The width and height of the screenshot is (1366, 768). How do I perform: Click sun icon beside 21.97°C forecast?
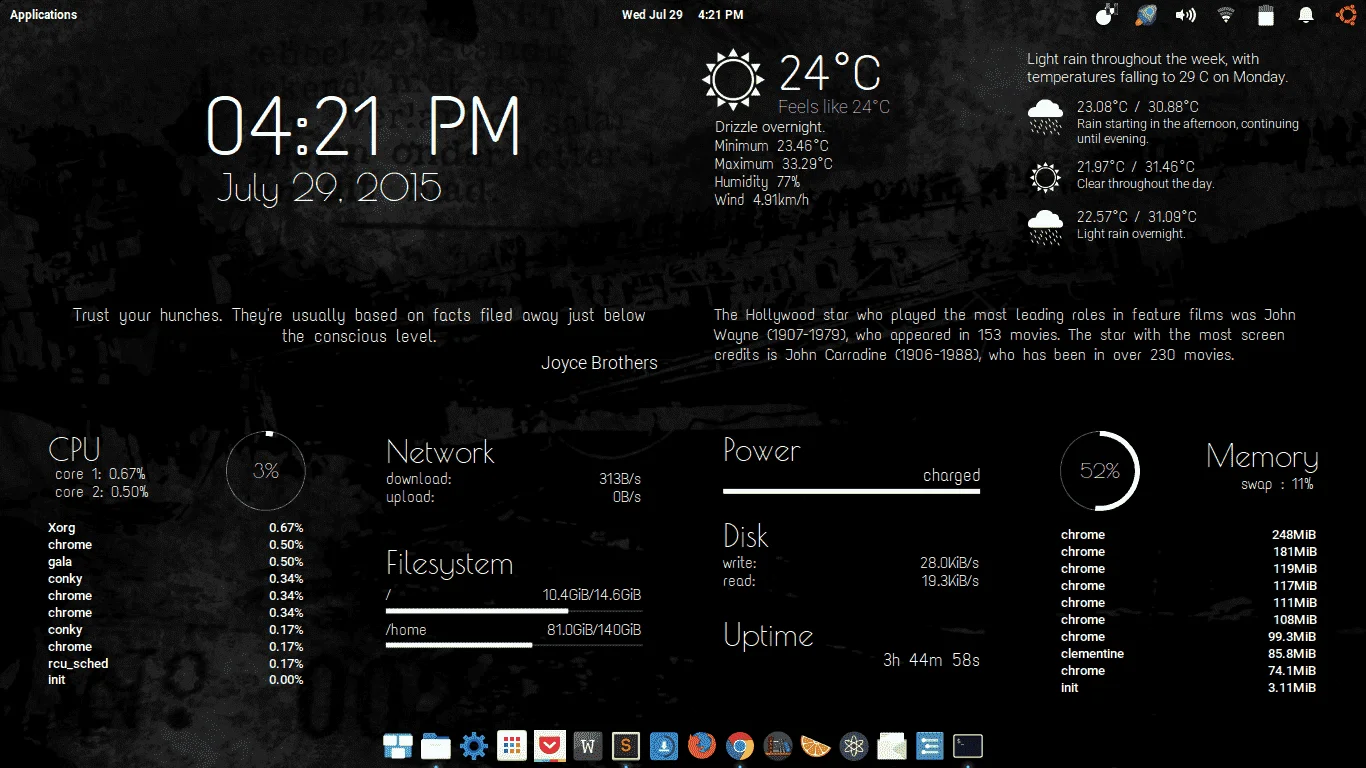coord(1046,178)
